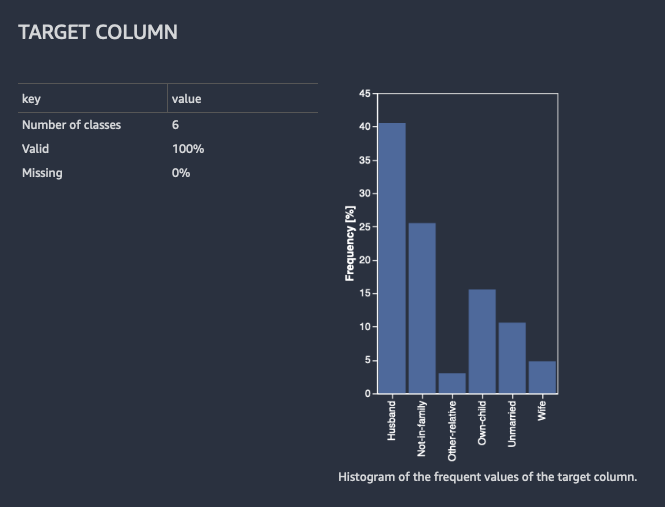
Task: Click the 45 tick on the y-axis
Action: coord(364,93)
